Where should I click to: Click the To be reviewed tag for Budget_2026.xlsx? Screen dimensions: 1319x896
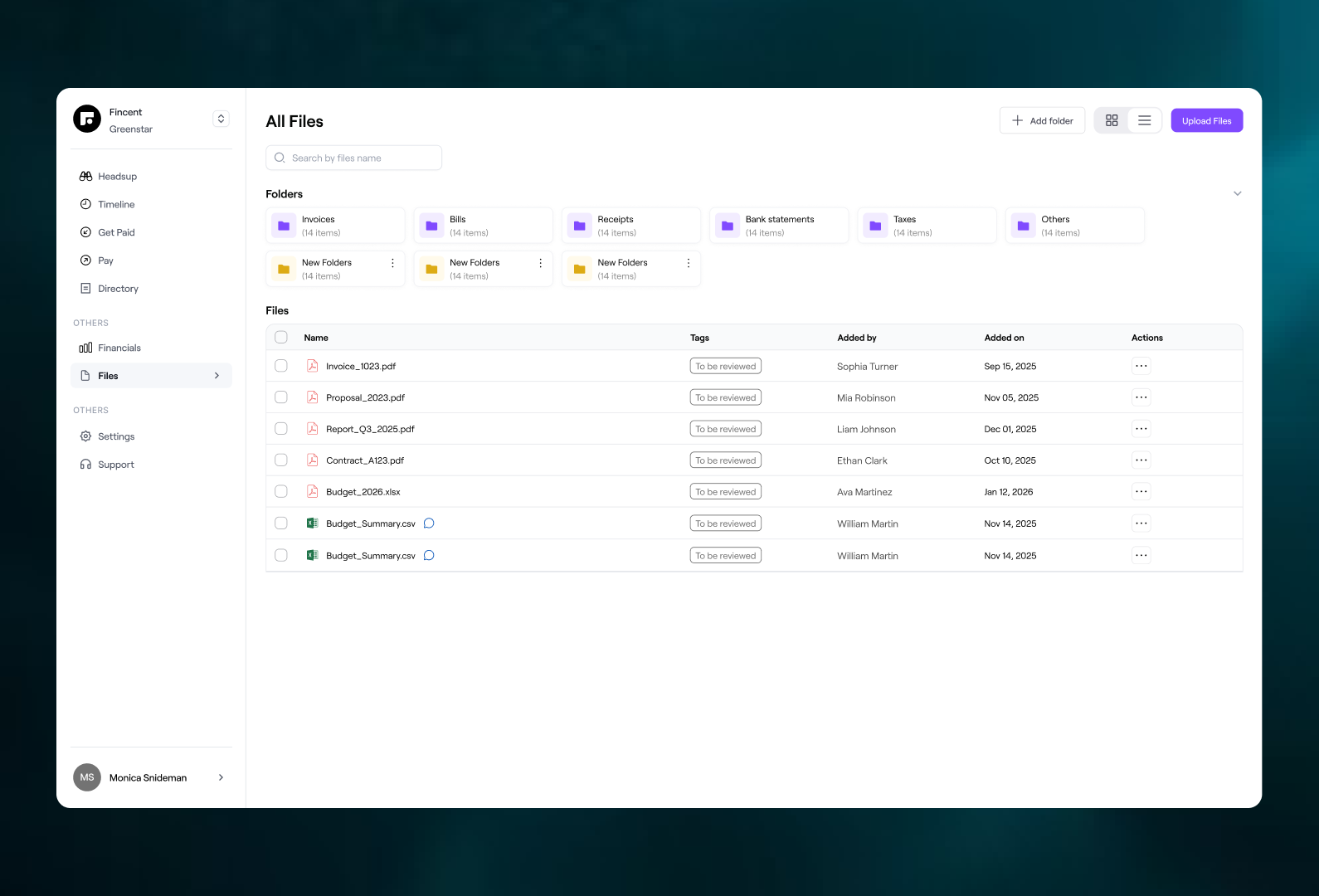click(x=726, y=492)
